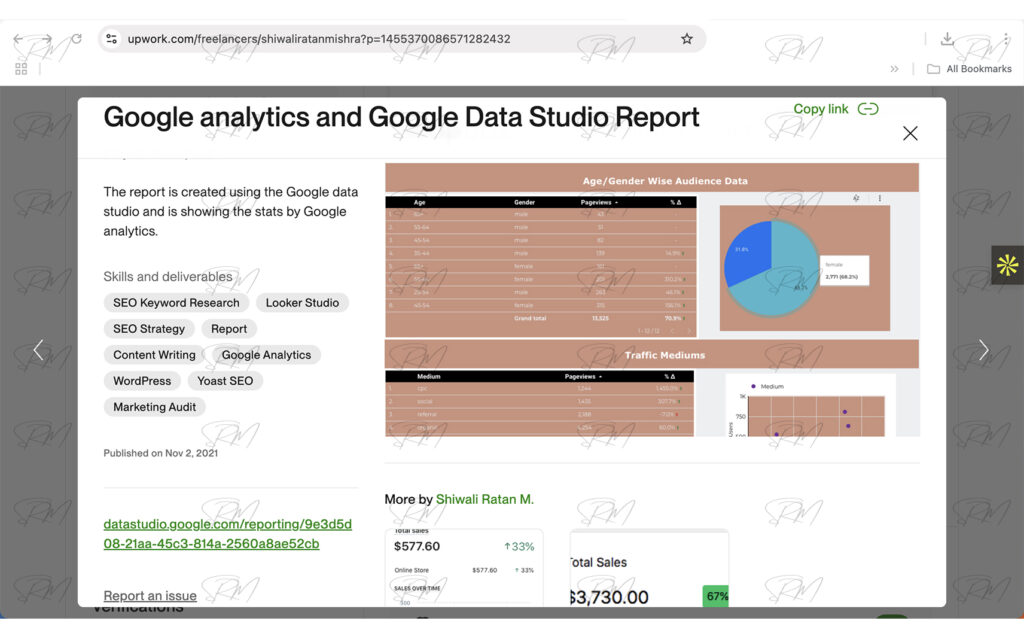Go forward with the browser forward arrow
Screen dimensions: 1024x639
46,39
